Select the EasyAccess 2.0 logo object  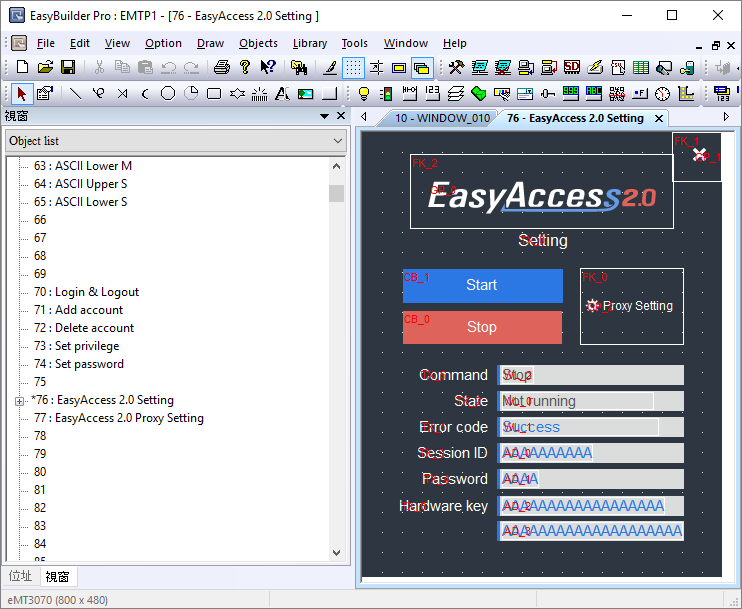click(x=542, y=192)
